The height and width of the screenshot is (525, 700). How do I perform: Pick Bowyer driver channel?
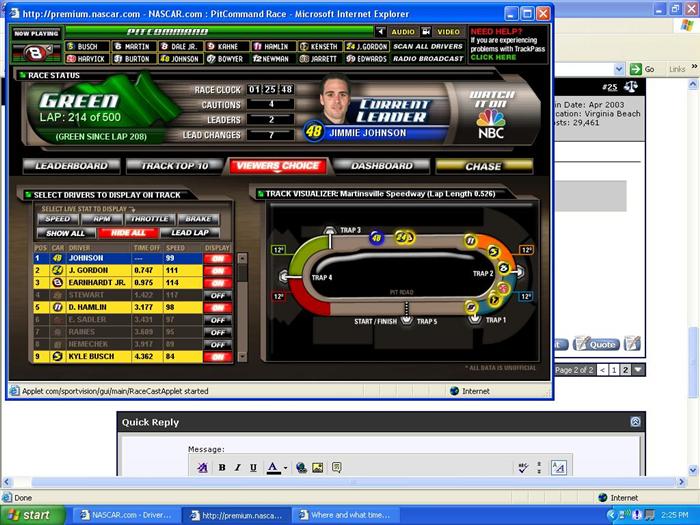pyautogui.click(x=227, y=58)
